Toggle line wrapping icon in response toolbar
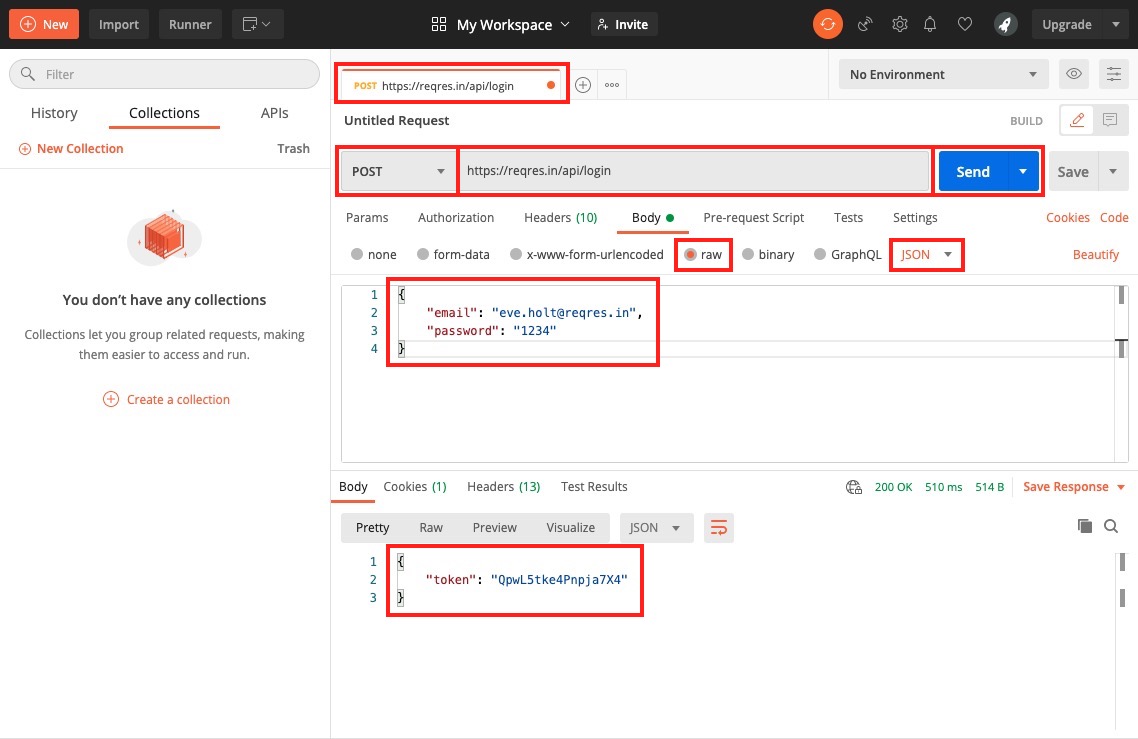 [718, 527]
